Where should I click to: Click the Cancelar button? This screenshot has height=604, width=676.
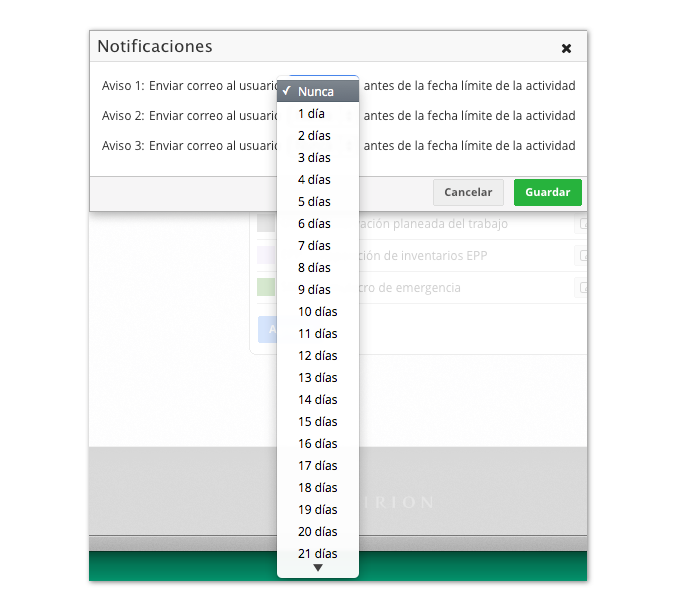pos(468,192)
